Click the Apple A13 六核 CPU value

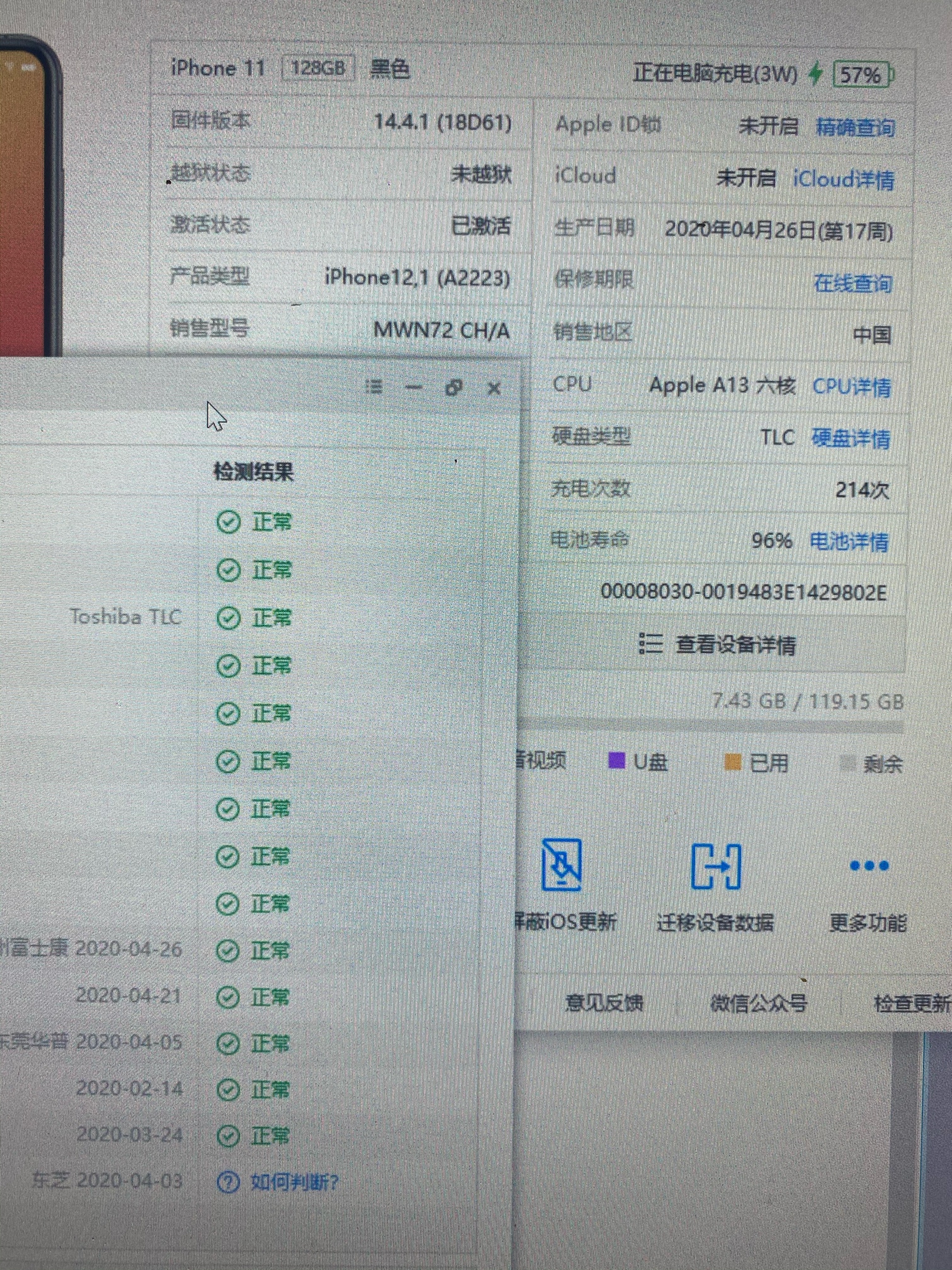point(723,385)
